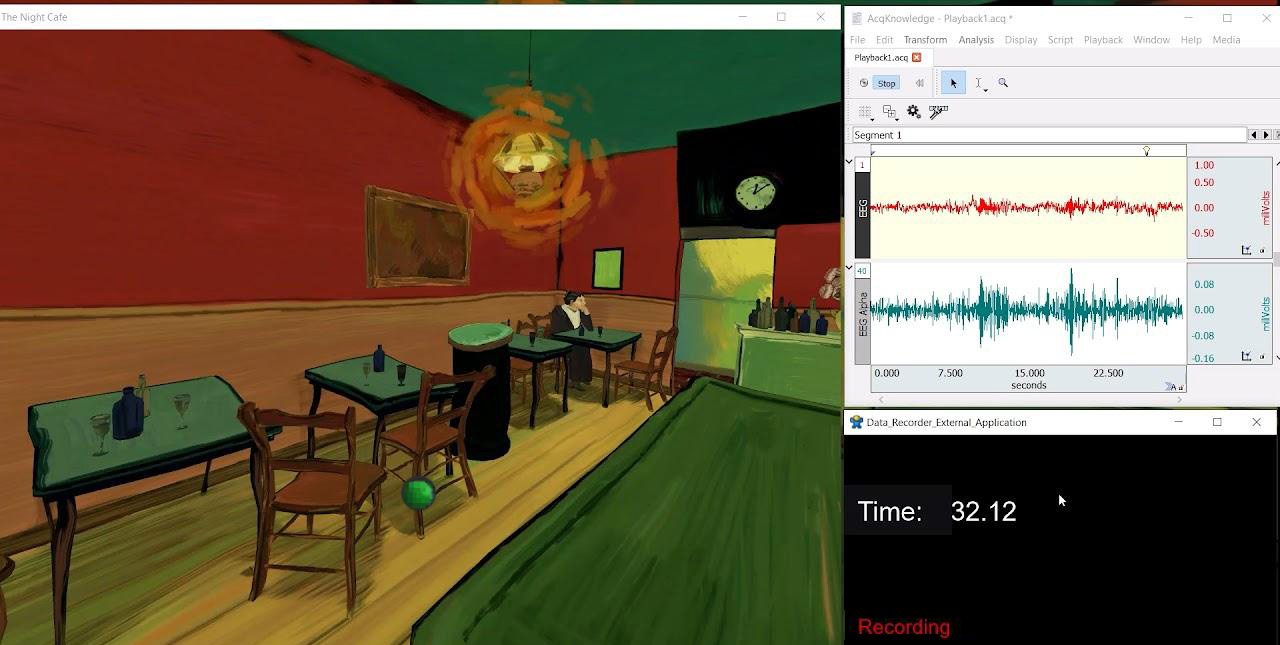Click the 15.000 time axis label
Screen dimensions: 1280x645
point(1029,373)
